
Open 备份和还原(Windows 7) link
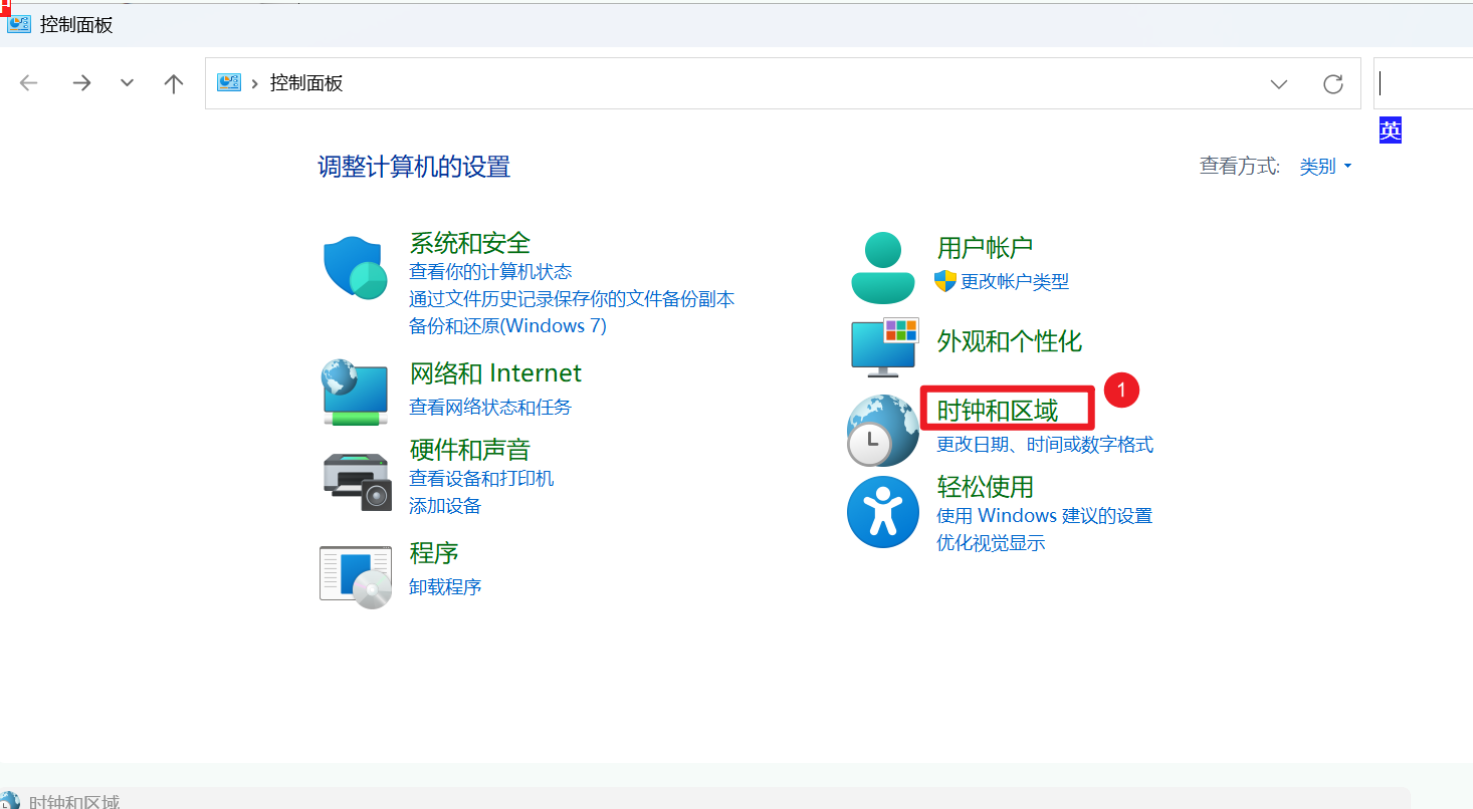click(x=507, y=325)
